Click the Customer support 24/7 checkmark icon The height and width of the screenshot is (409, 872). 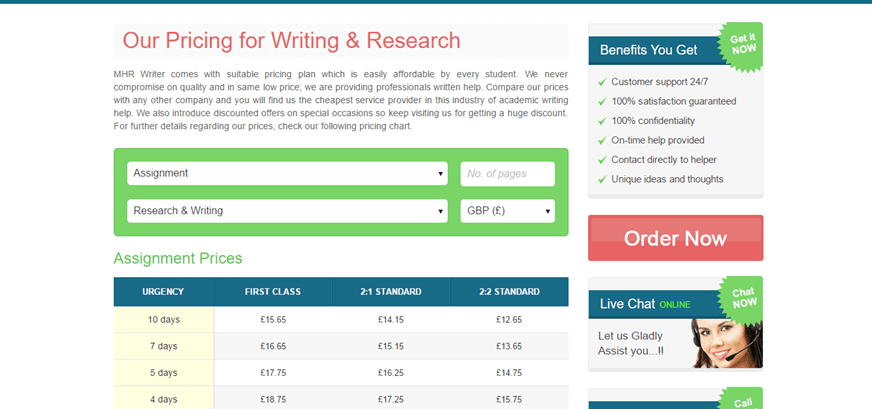(602, 82)
